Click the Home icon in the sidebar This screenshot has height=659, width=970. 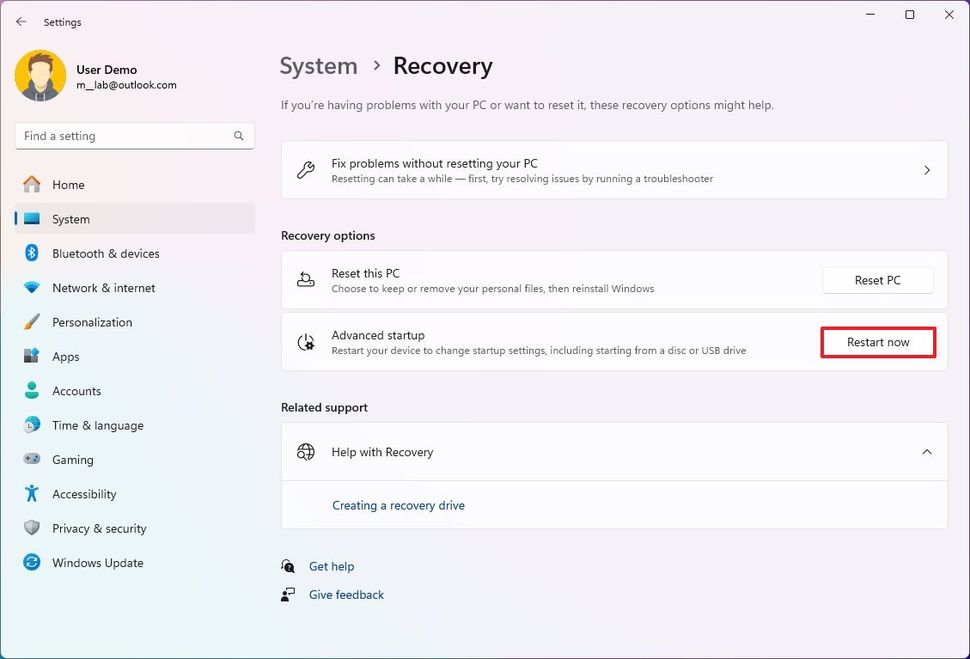pyautogui.click(x=31, y=185)
